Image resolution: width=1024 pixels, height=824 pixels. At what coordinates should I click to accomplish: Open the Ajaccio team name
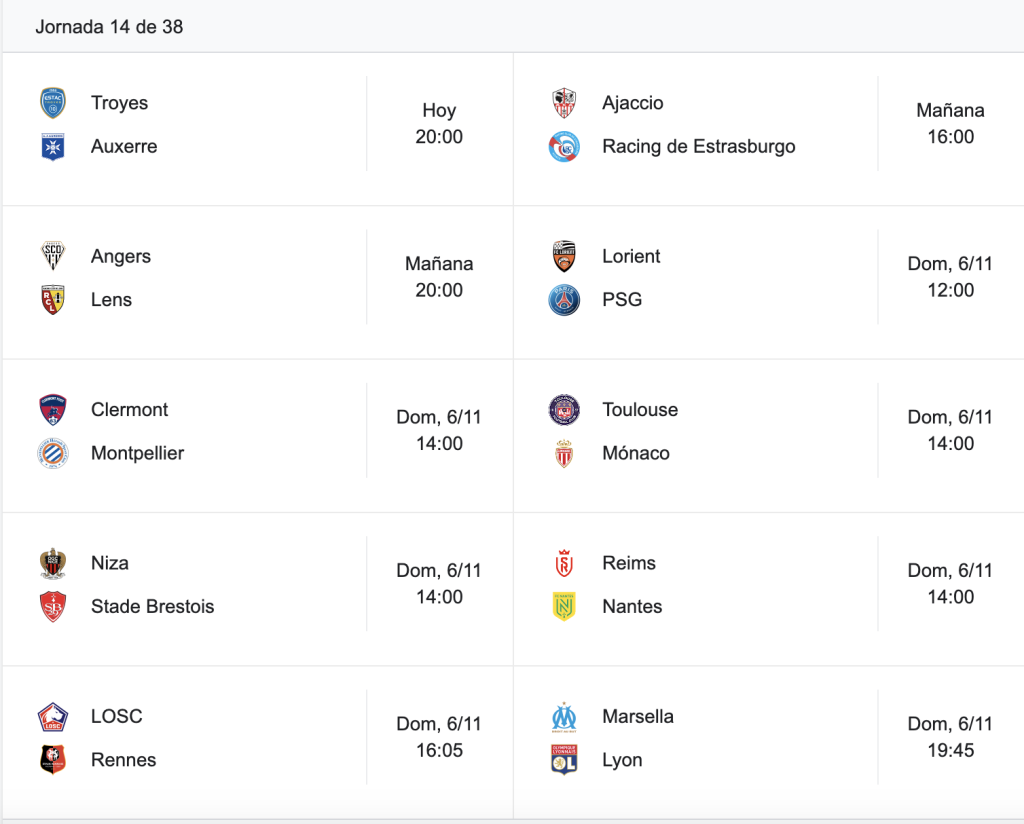(633, 103)
